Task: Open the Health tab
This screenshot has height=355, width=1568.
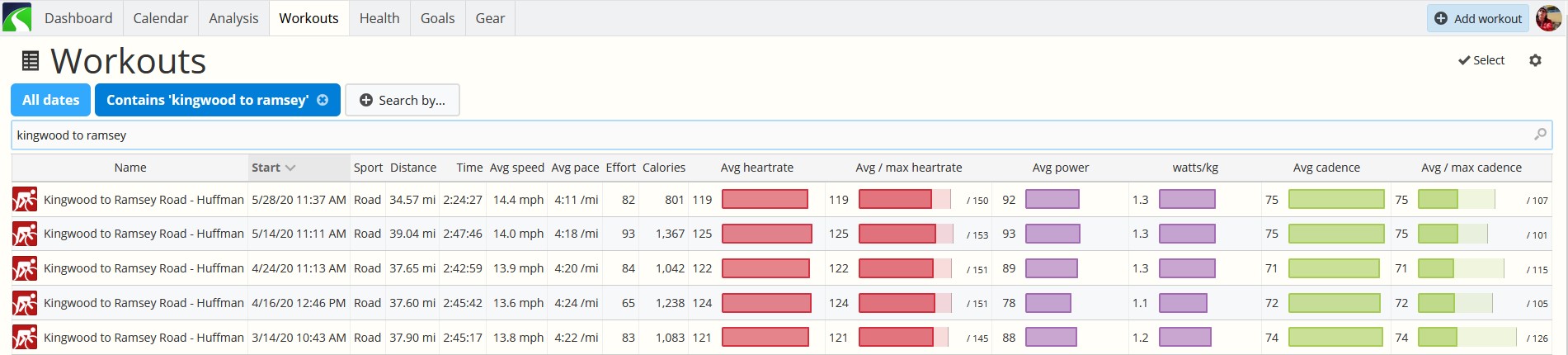Action: point(379,18)
